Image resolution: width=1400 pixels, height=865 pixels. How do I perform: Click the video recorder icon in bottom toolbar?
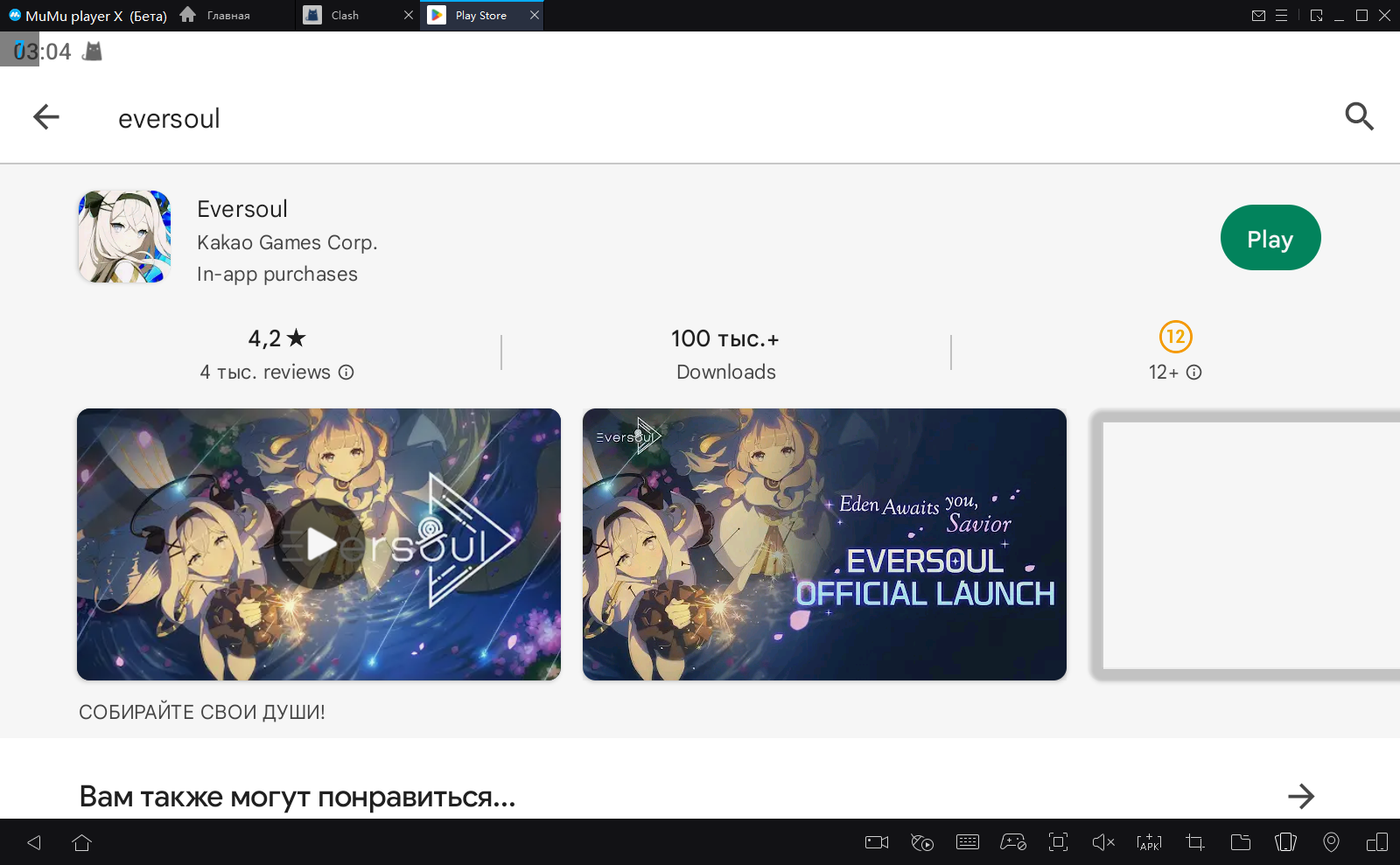(876, 842)
